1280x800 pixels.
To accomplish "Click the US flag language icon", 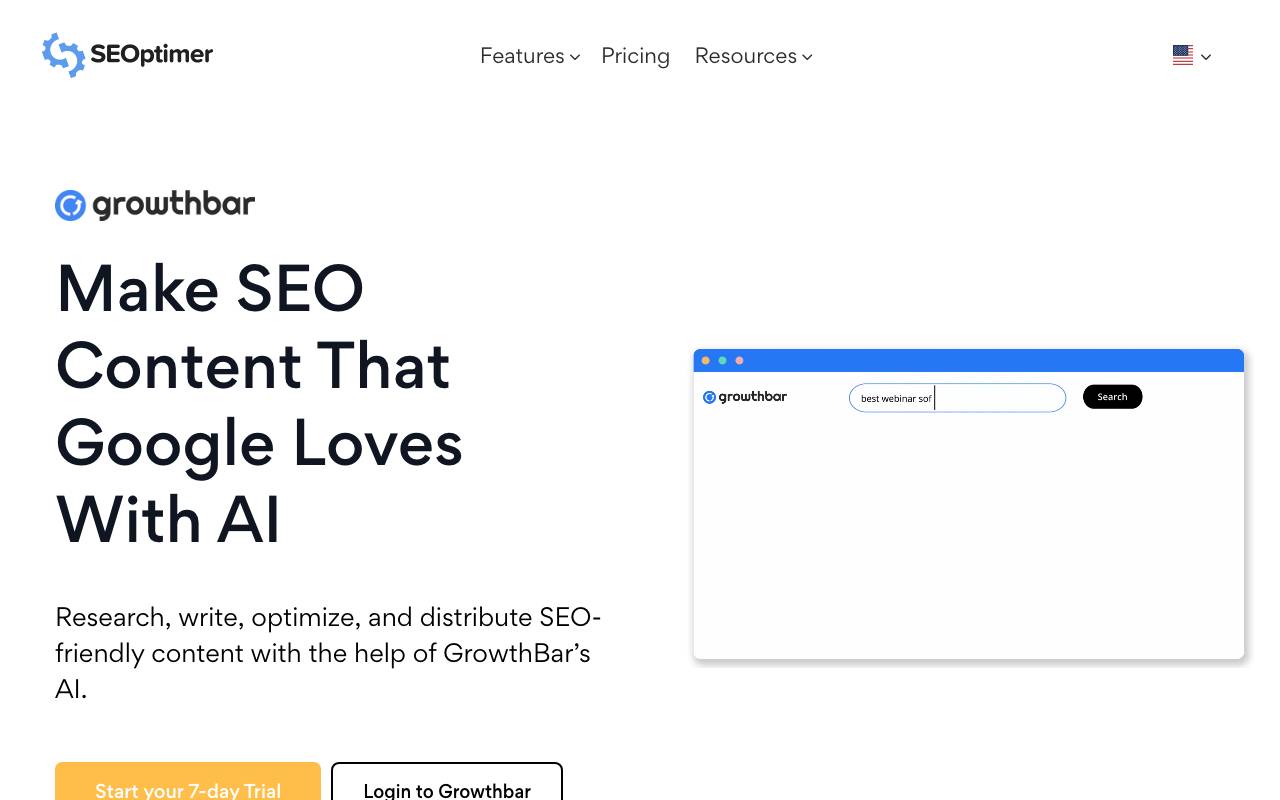I will click(1183, 56).
